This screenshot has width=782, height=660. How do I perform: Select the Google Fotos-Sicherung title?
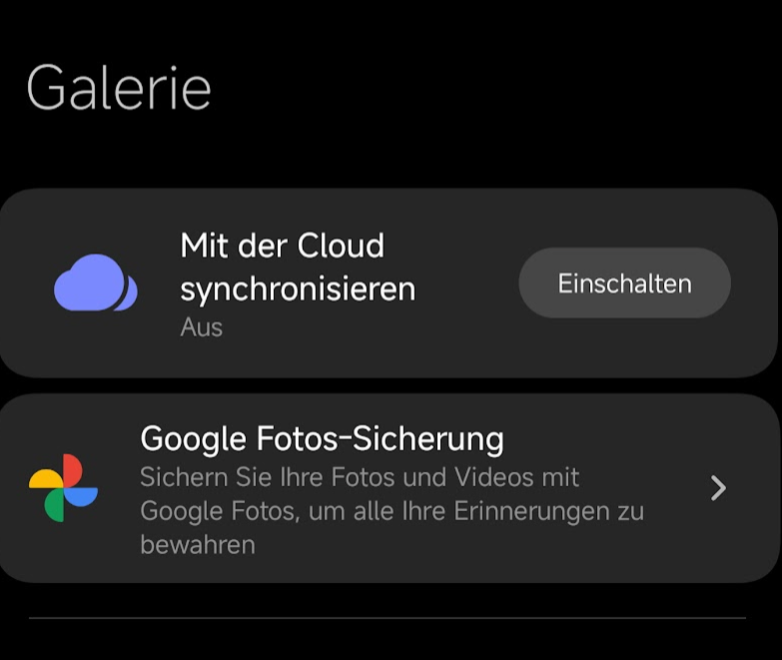pyautogui.click(x=322, y=439)
